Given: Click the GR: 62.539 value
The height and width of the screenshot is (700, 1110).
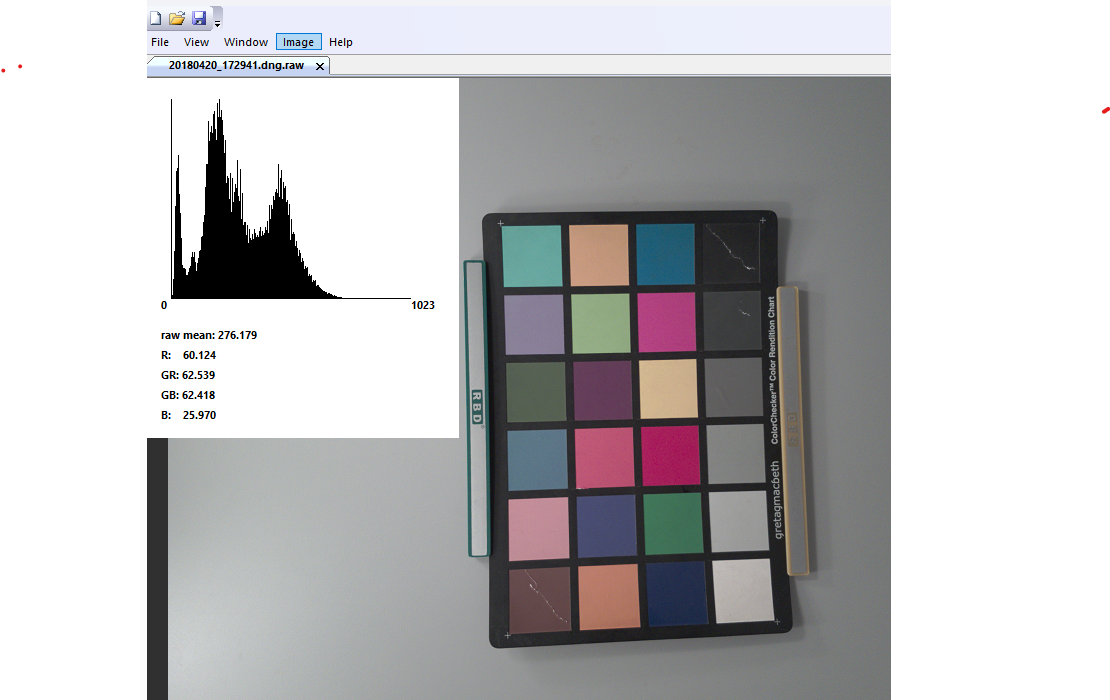Looking at the screenshot, I should click(188, 375).
